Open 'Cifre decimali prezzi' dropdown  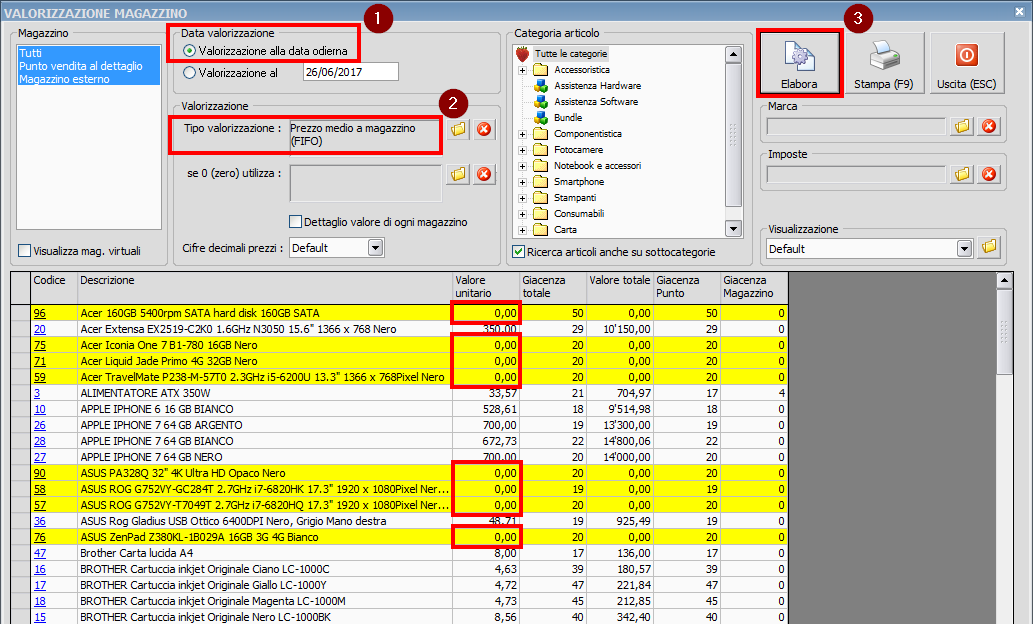376,248
